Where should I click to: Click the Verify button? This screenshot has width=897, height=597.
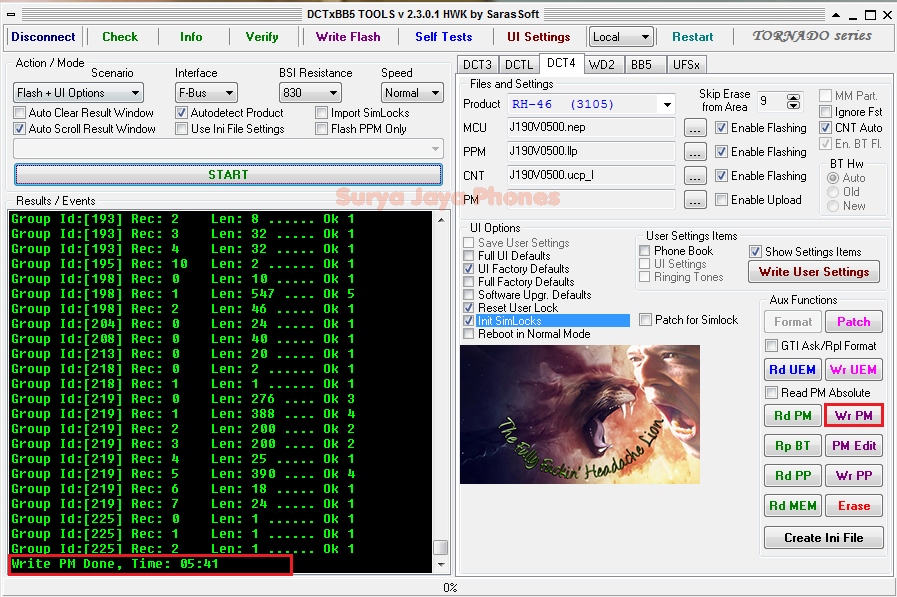262,37
